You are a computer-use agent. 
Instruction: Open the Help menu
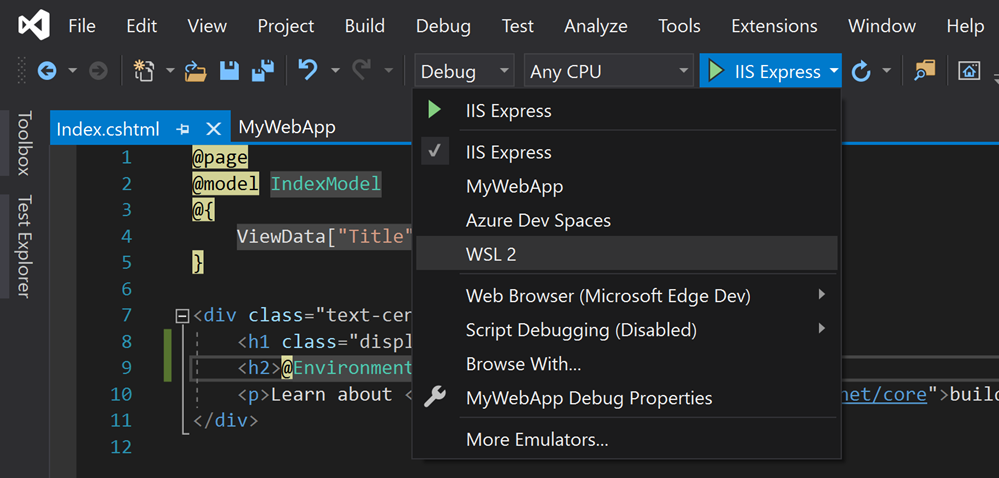coord(965,26)
